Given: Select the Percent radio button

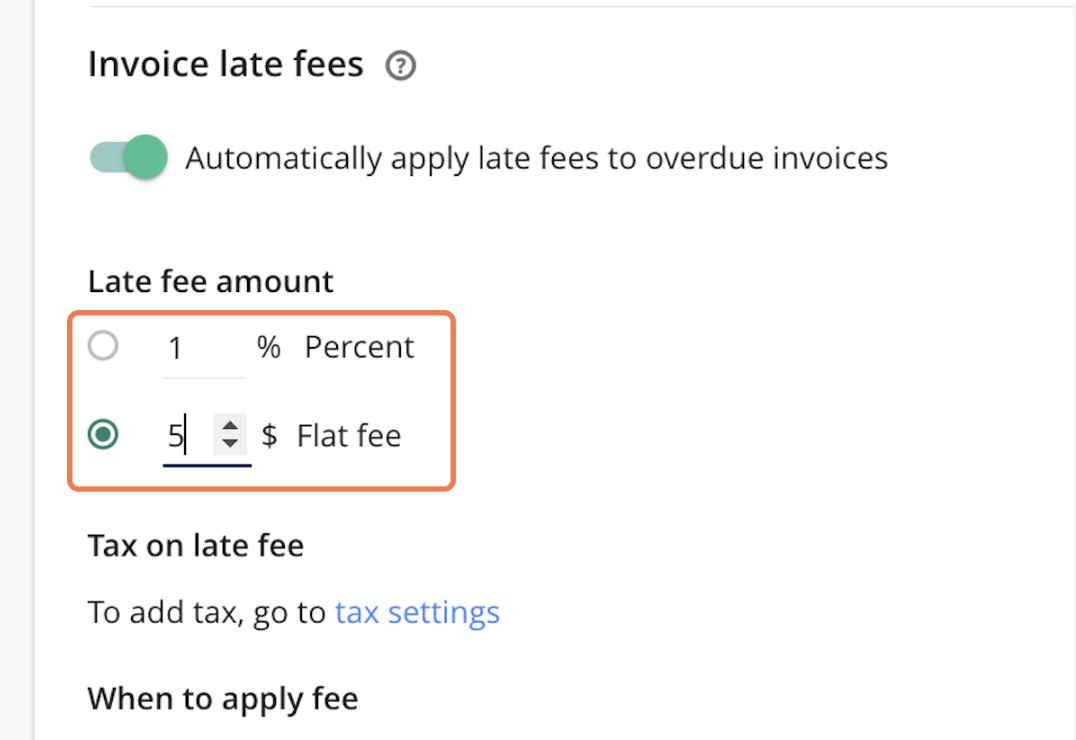Looking at the screenshot, I should [x=103, y=347].
